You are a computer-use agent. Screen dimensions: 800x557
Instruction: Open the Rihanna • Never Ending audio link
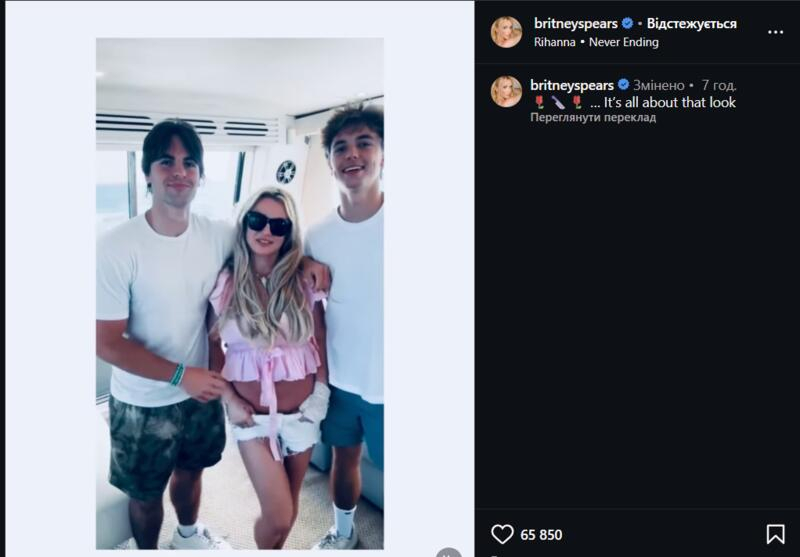coord(595,42)
